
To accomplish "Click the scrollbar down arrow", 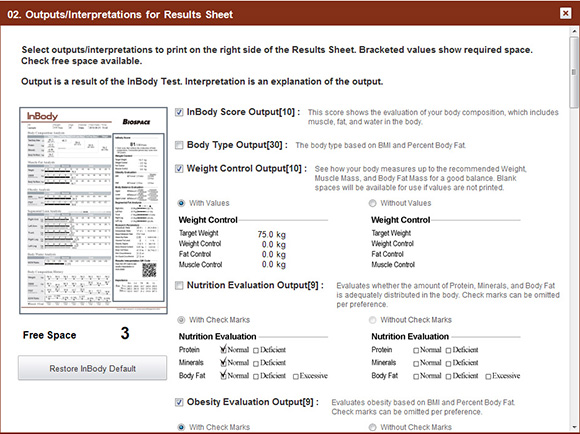I will [x=574, y=427].
